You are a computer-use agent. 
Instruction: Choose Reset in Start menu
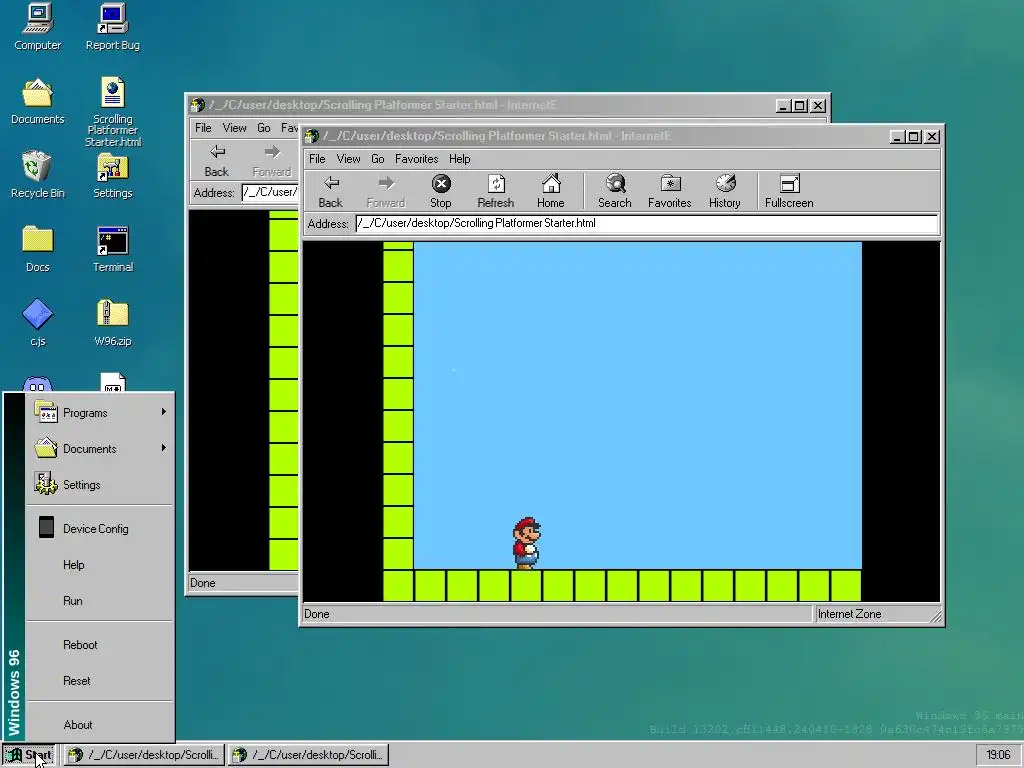click(100, 680)
